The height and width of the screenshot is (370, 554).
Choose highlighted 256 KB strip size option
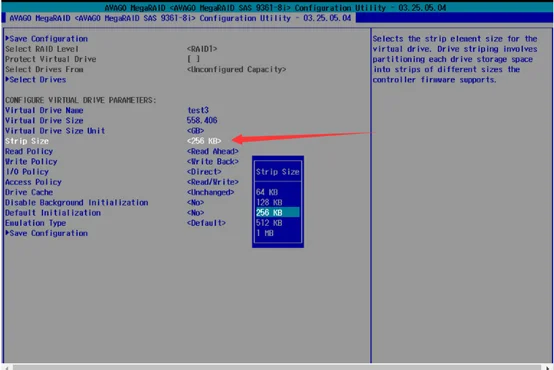tap(278, 212)
